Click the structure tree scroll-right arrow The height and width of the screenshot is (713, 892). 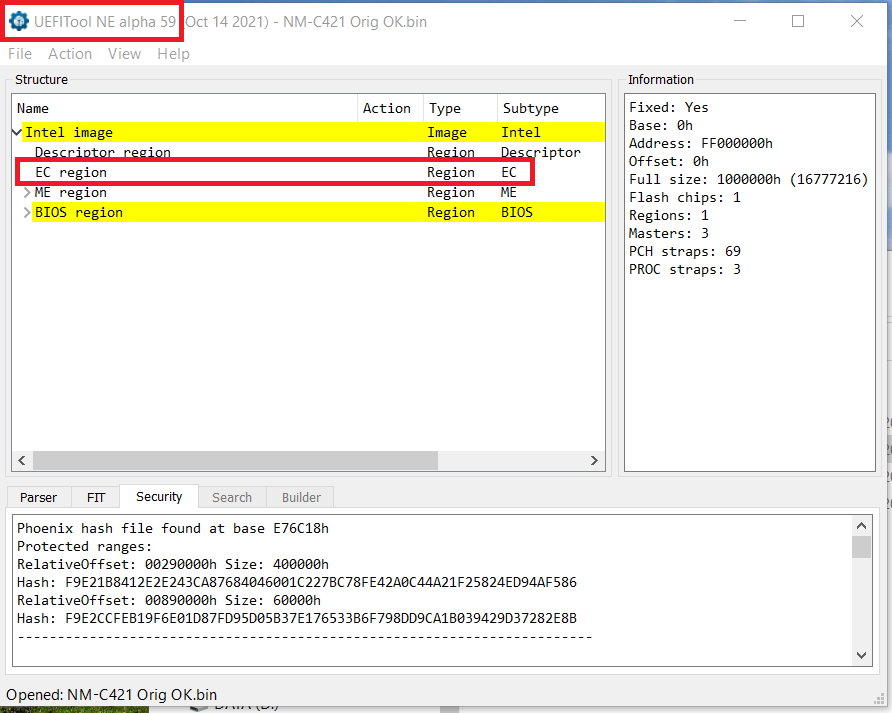[x=594, y=460]
